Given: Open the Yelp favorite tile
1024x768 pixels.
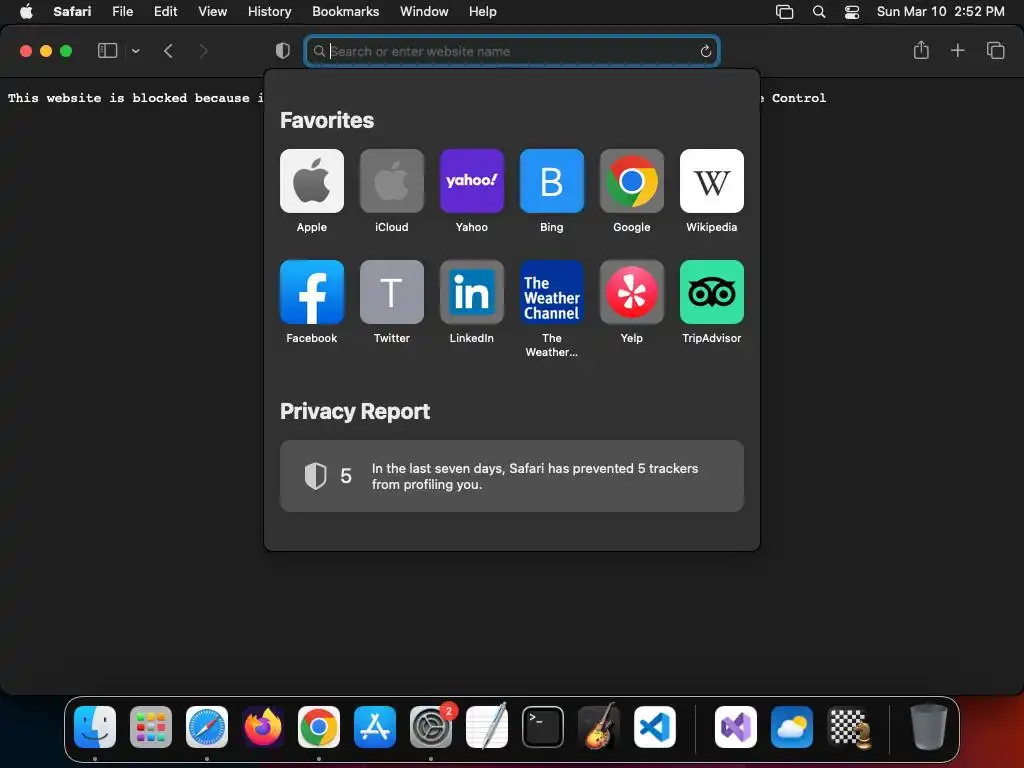Looking at the screenshot, I should 632,292.
